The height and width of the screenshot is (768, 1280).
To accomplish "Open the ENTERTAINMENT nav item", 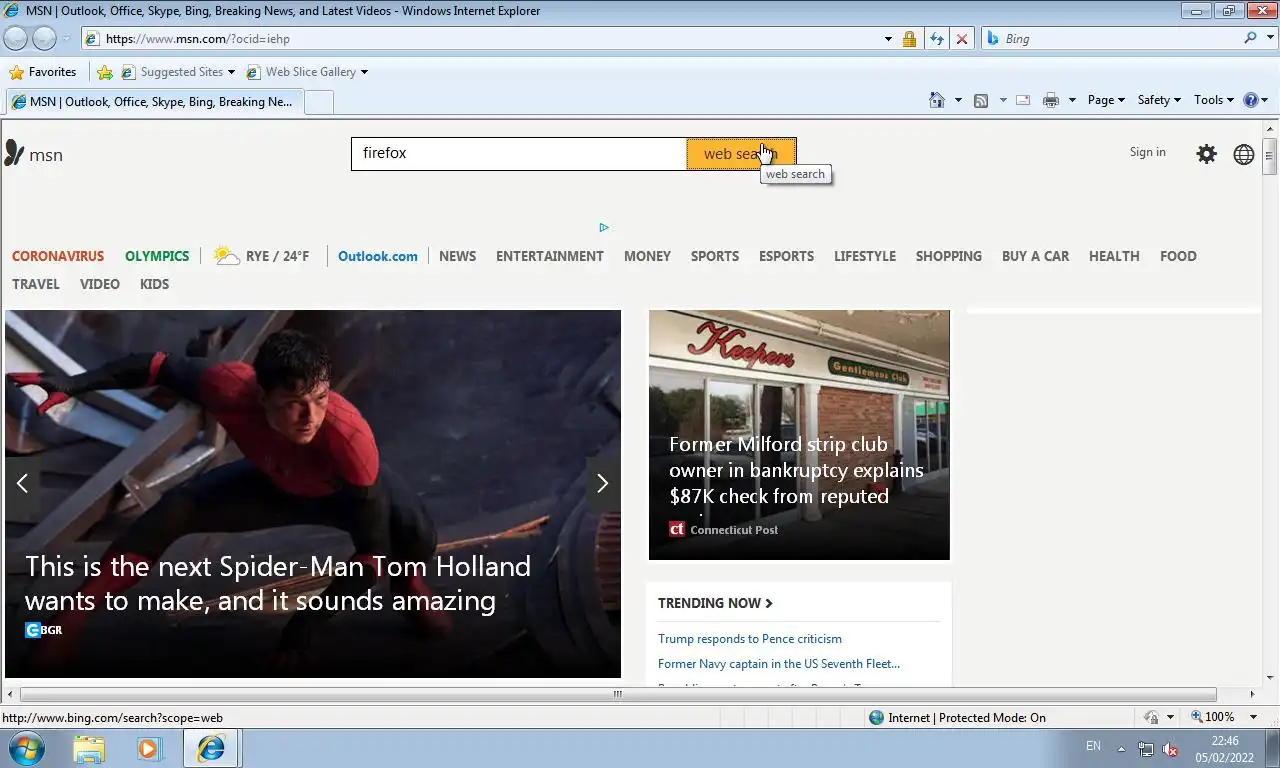I will click(x=550, y=256).
